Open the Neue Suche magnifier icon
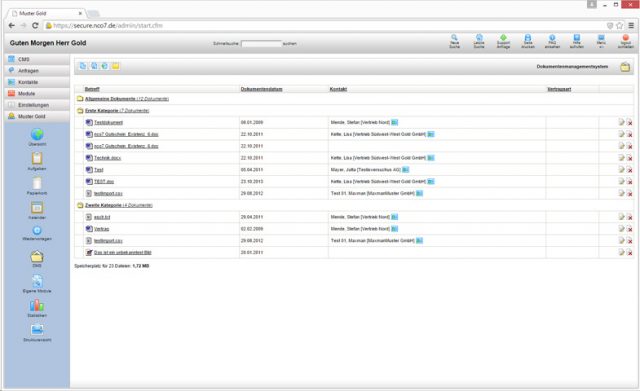The image size is (640, 391). click(x=454, y=38)
